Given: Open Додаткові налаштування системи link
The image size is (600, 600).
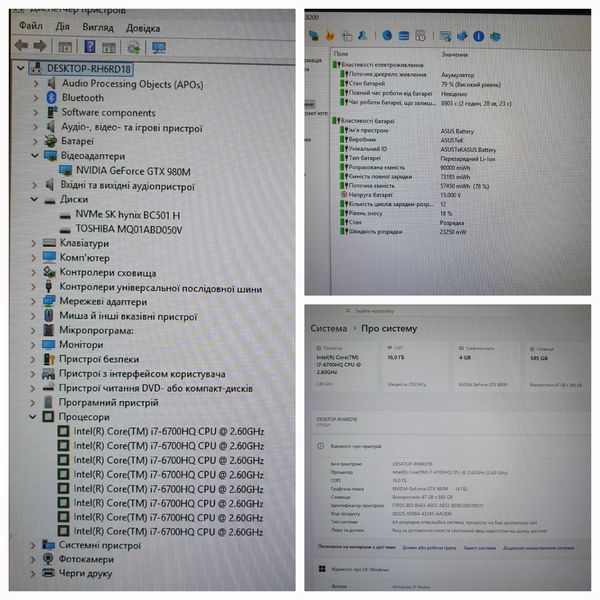Looking at the screenshot, I should click(x=538, y=548).
